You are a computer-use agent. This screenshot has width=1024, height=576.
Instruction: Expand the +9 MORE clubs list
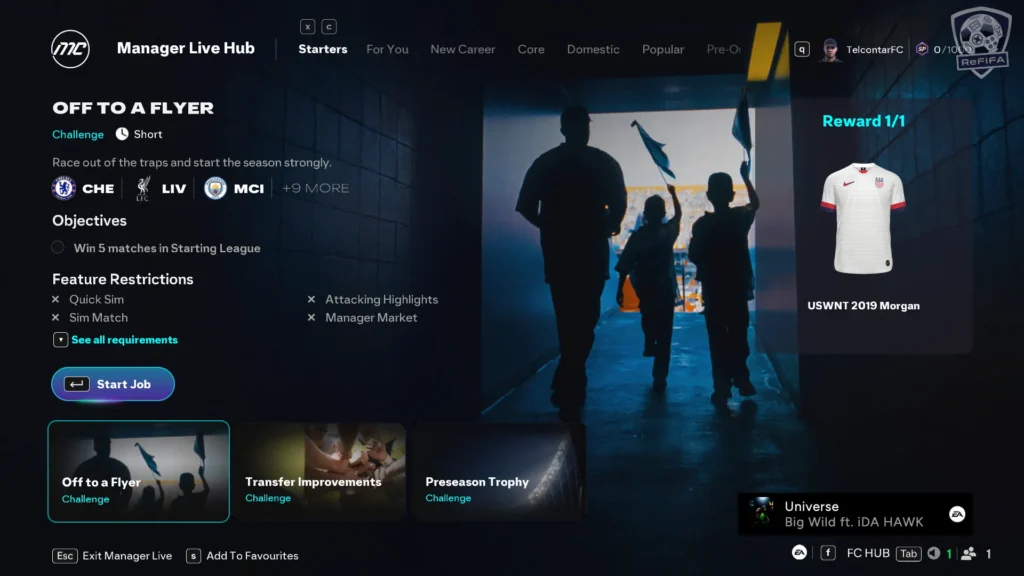click(315, 188)
